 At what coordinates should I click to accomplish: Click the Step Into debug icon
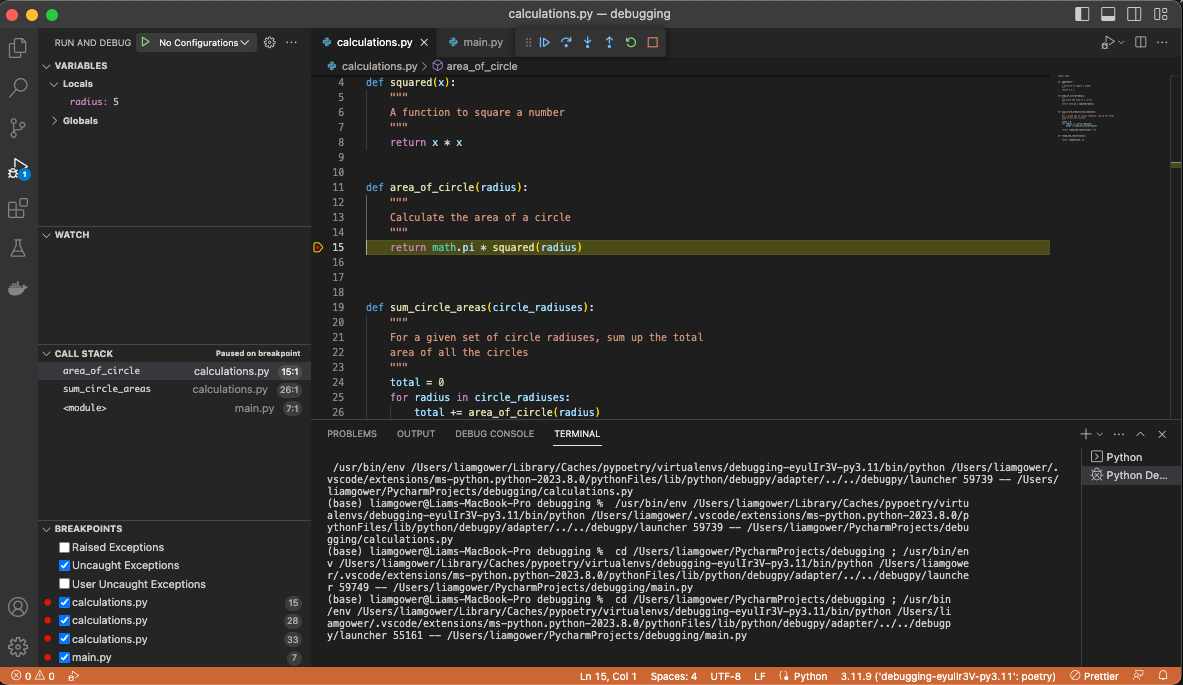[587, 42]
